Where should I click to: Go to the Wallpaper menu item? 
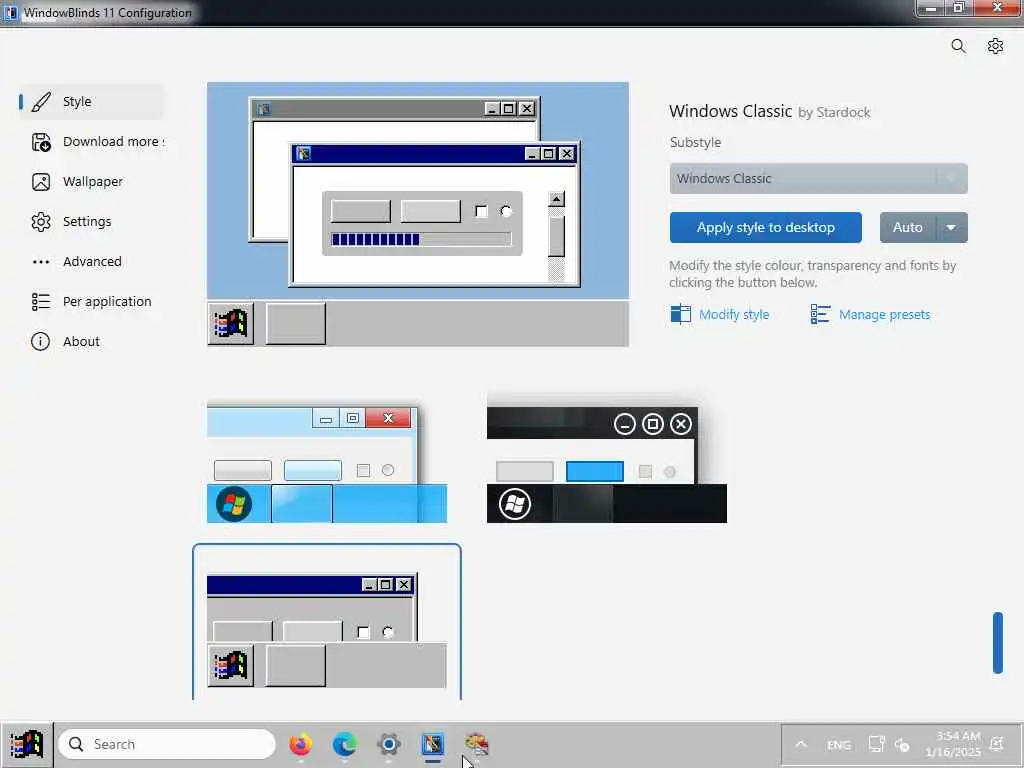[x=91, y=182]
